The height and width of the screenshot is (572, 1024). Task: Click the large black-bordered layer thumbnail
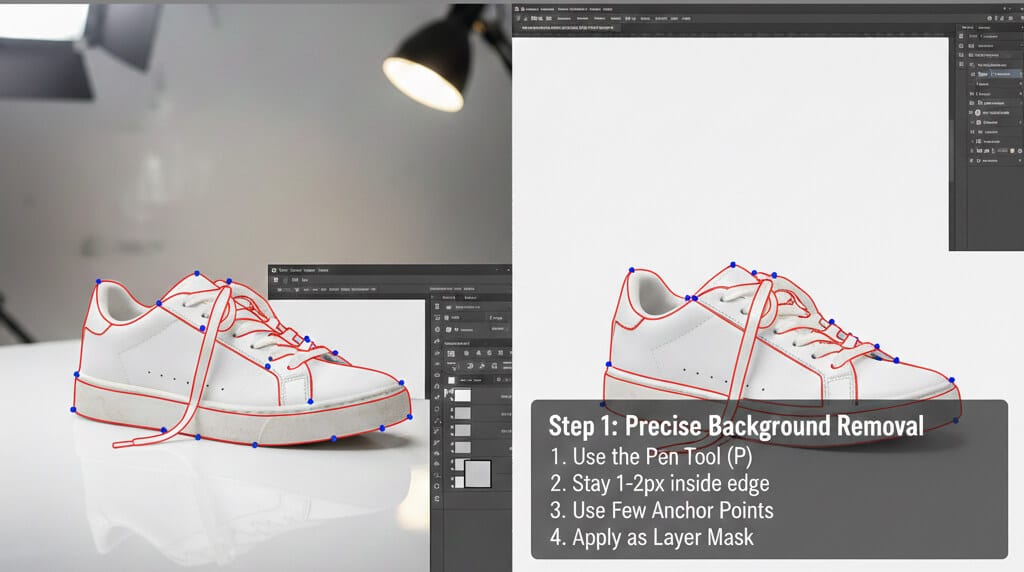click(478, 474)
